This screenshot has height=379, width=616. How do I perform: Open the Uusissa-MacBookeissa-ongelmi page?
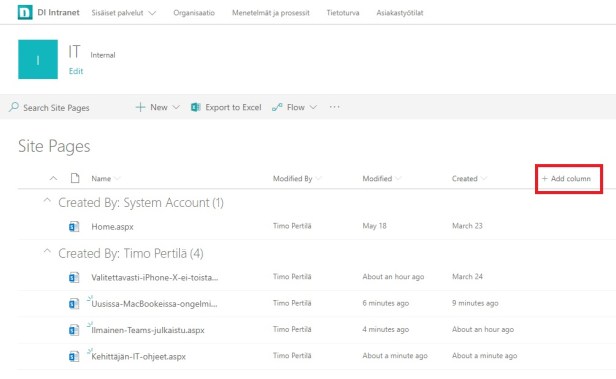pos(154,304)
